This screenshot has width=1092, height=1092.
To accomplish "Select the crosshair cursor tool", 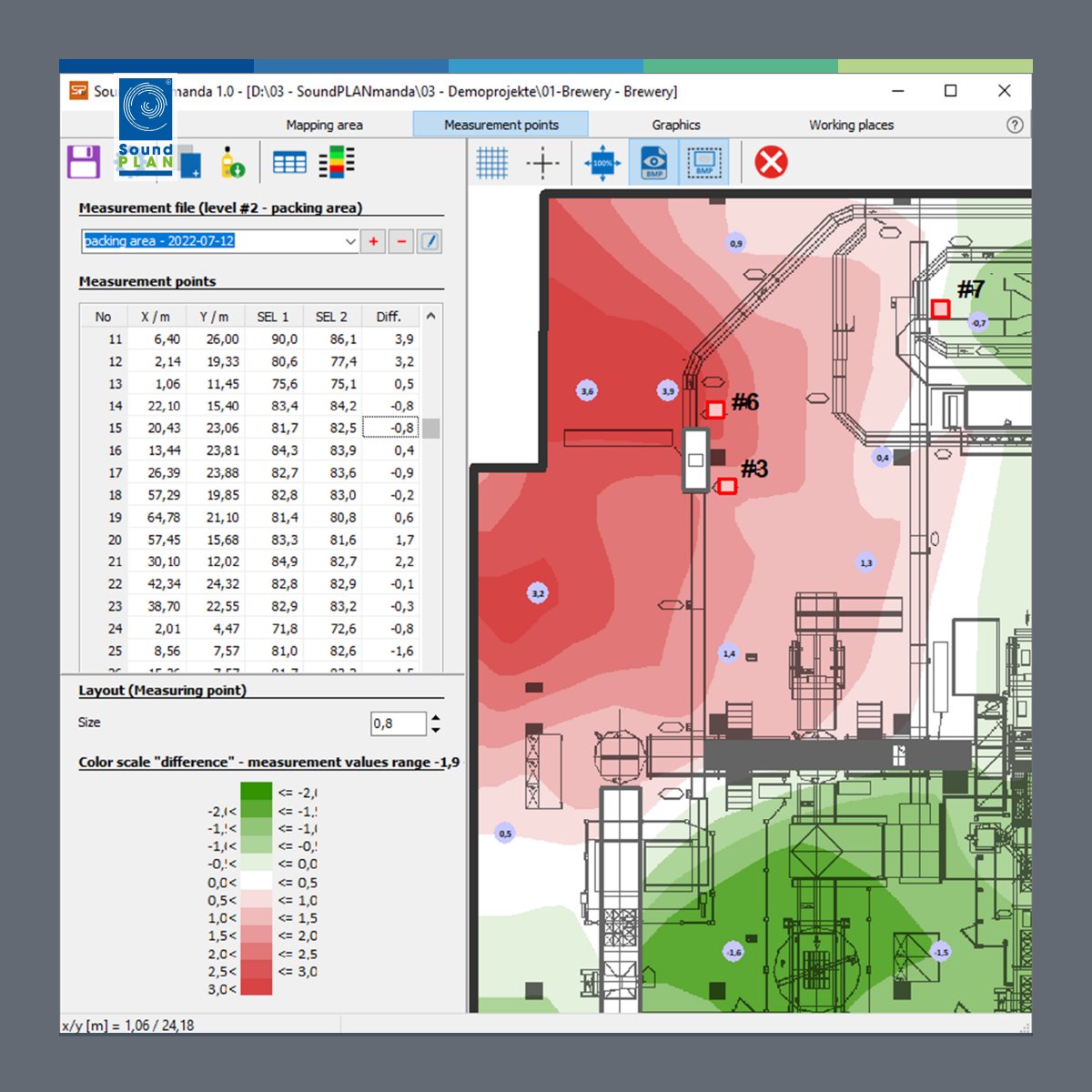I will tap(543, 163).
